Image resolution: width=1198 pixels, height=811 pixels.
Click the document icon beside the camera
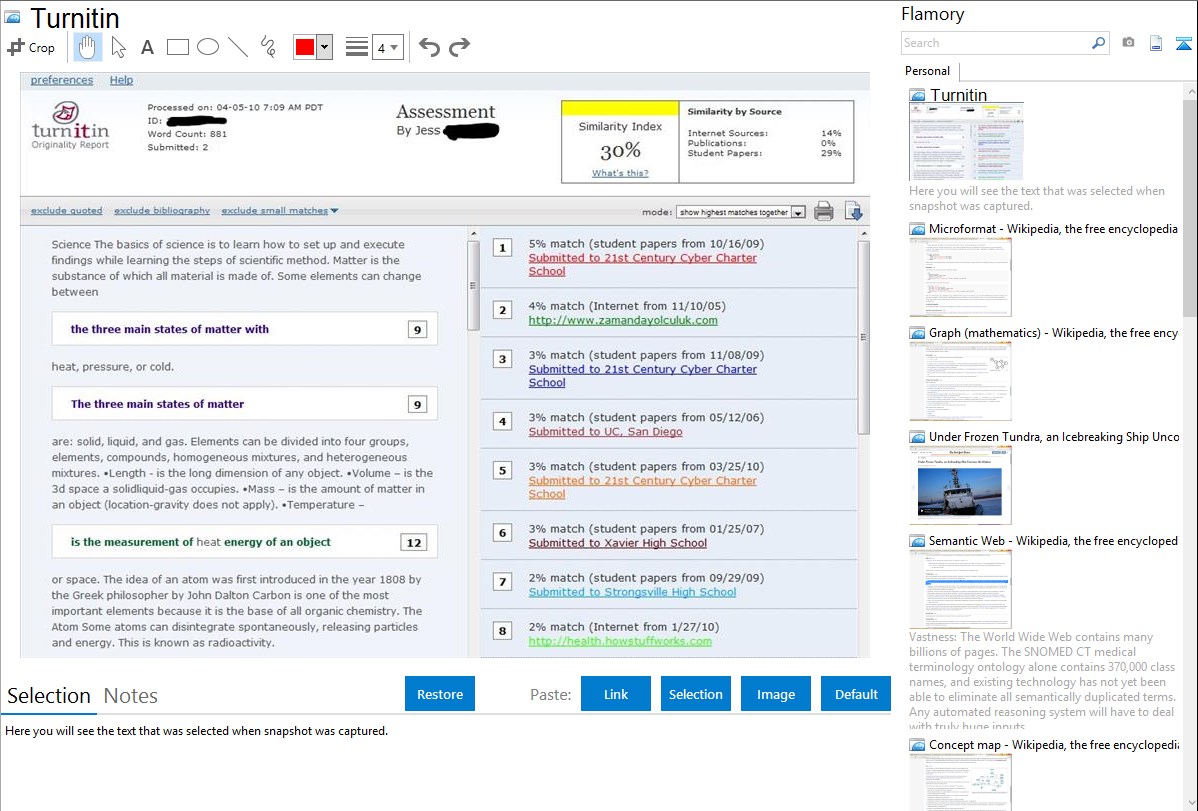pos(1156,43)
